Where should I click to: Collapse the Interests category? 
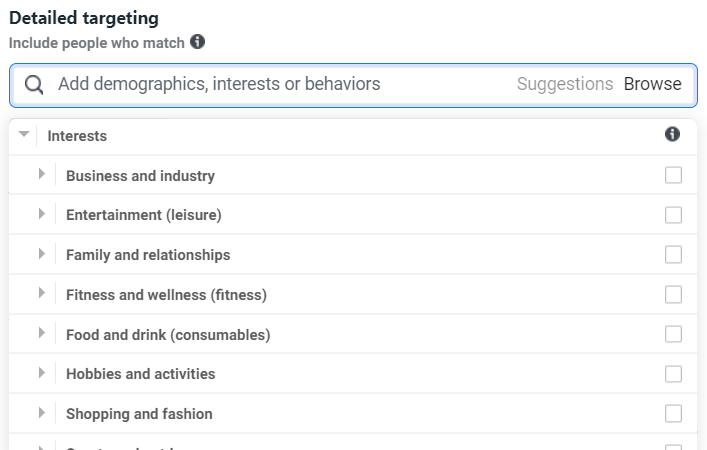click(24, 134)
